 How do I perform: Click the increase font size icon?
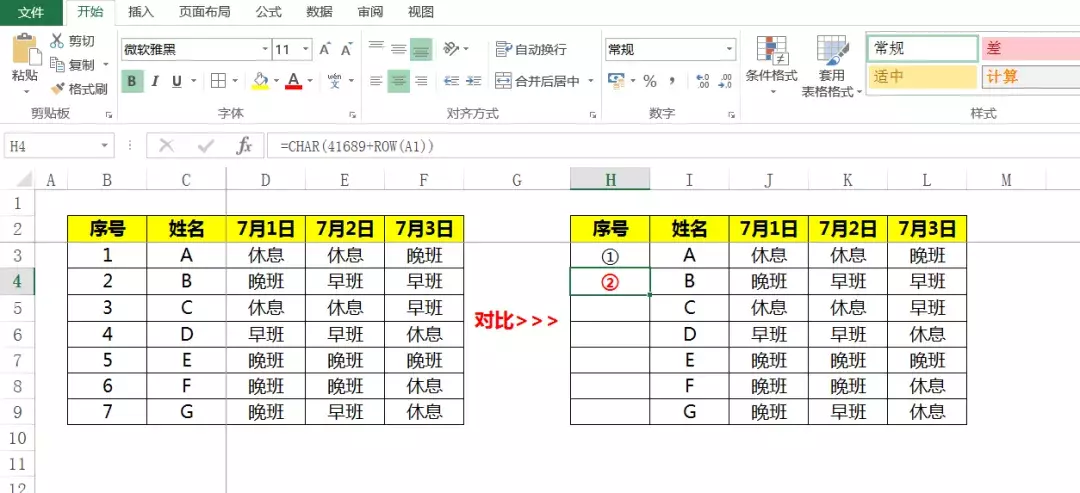pos(325,49)
